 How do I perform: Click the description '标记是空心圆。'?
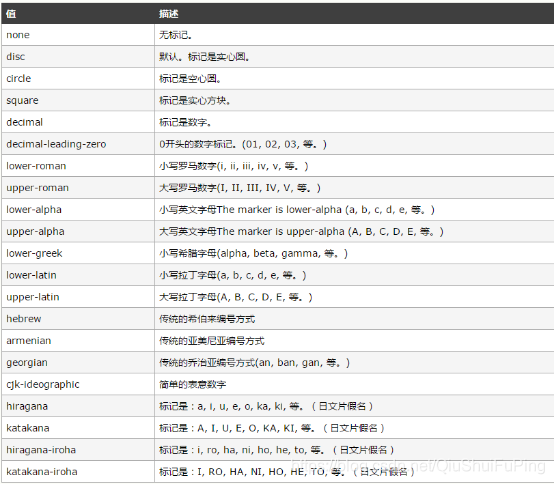pos(190,79)
